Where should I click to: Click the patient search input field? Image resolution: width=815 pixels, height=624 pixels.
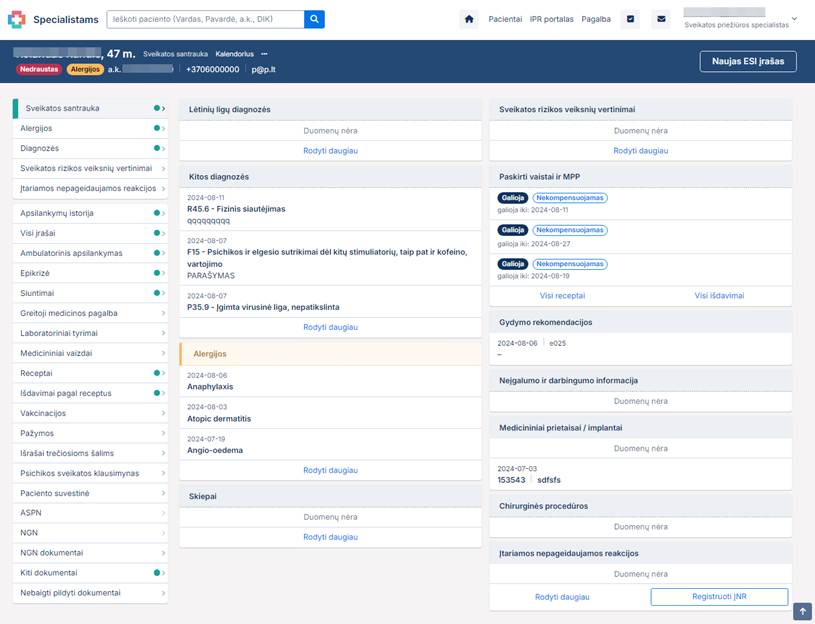pos(204,19)
